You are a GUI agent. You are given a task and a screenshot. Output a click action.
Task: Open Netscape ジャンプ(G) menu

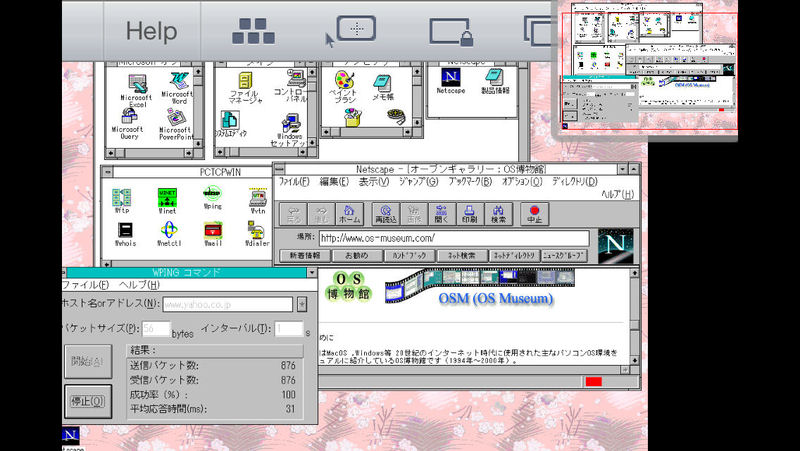click(418, 182)
